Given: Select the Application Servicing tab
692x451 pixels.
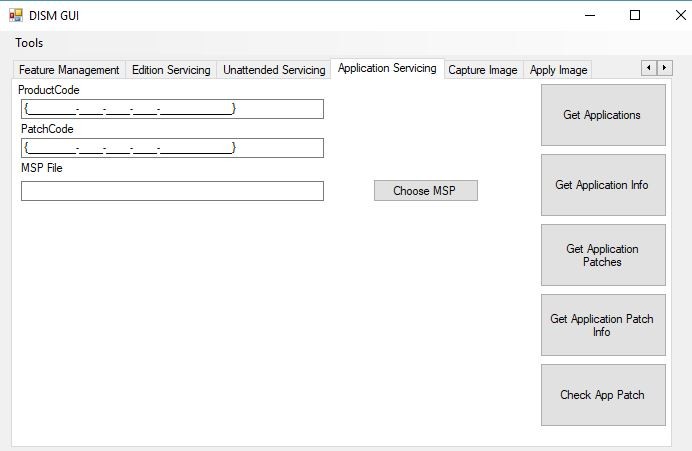Looking at the screenshot, I should [x=387, y=68].
